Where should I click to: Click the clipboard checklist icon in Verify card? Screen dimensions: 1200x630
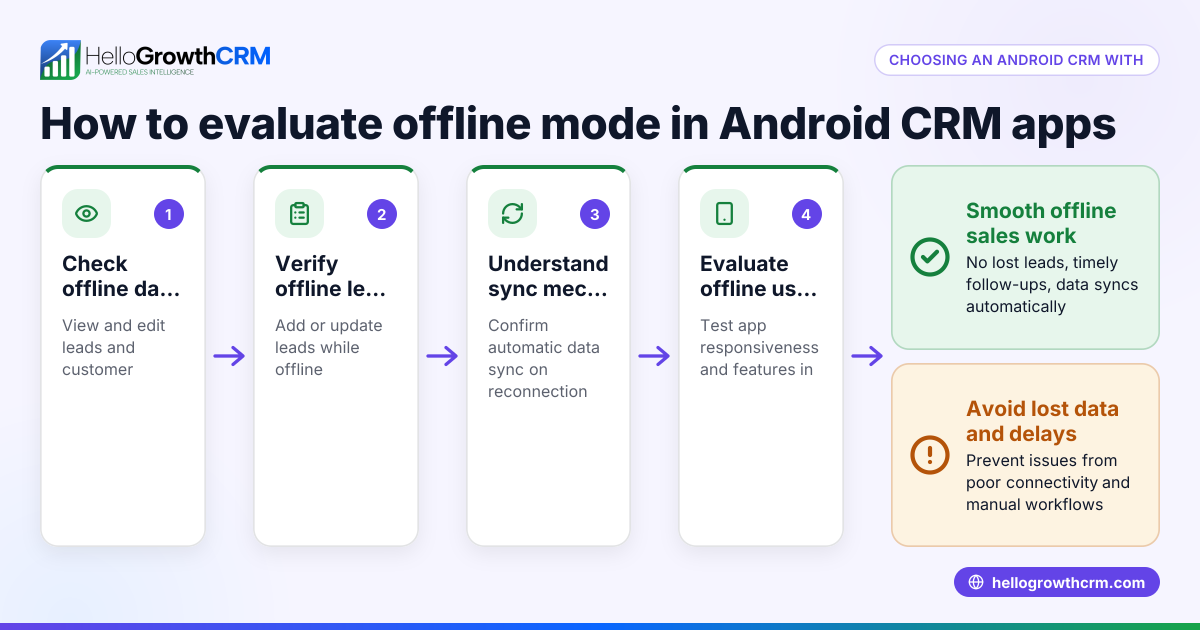299,213
